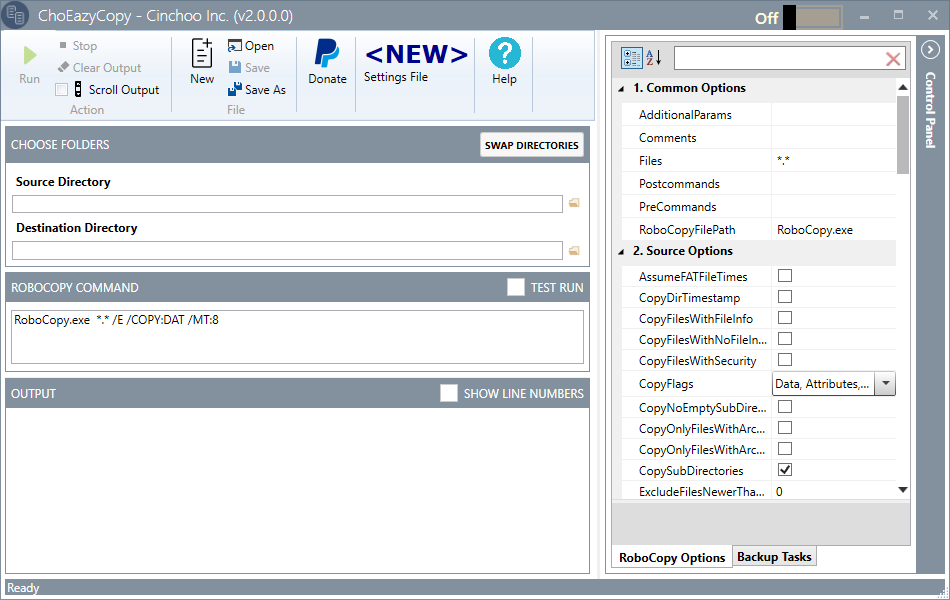Click the Open file icon

(234, 45)
